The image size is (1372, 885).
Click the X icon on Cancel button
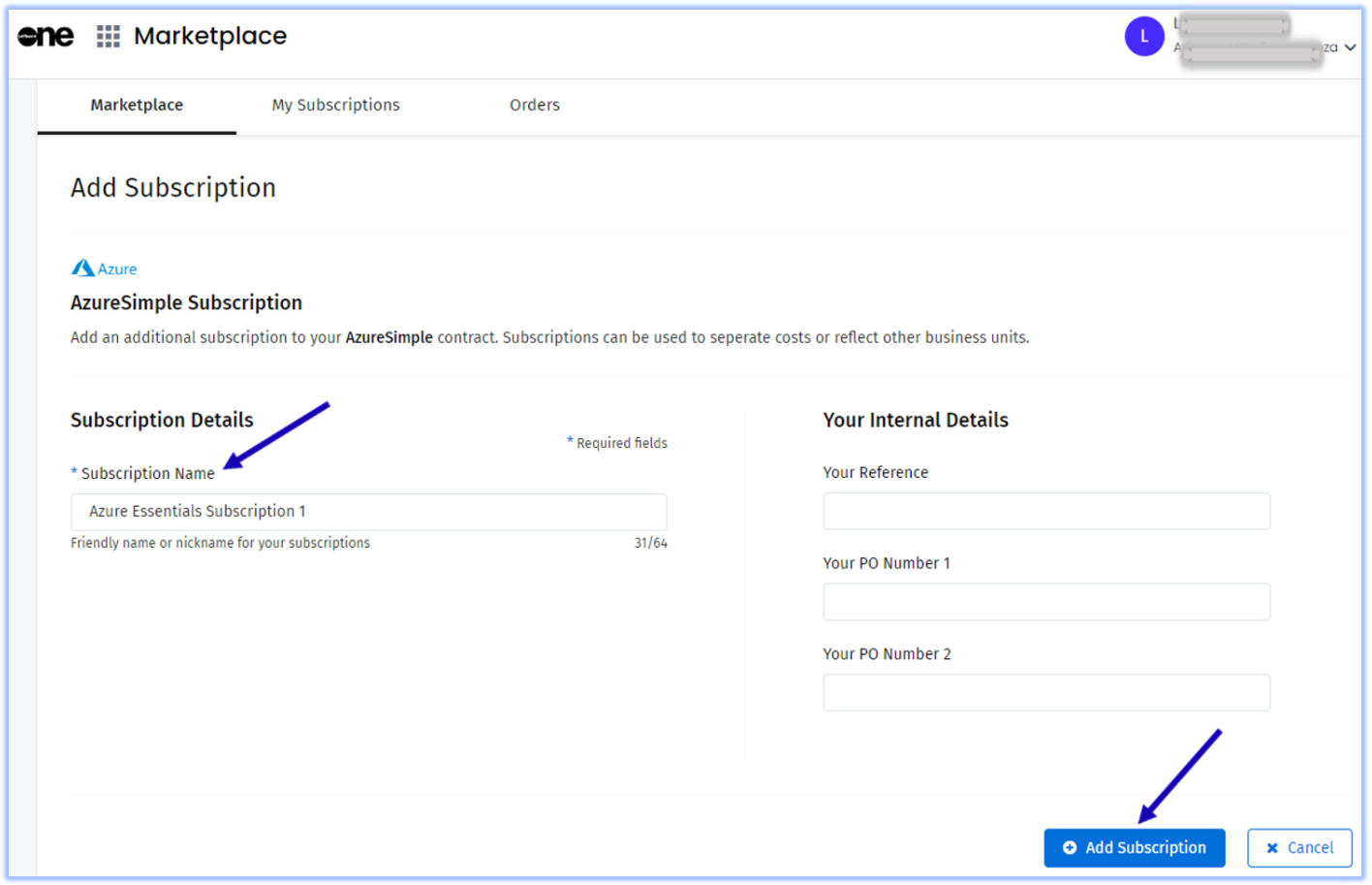(1272, 848)
